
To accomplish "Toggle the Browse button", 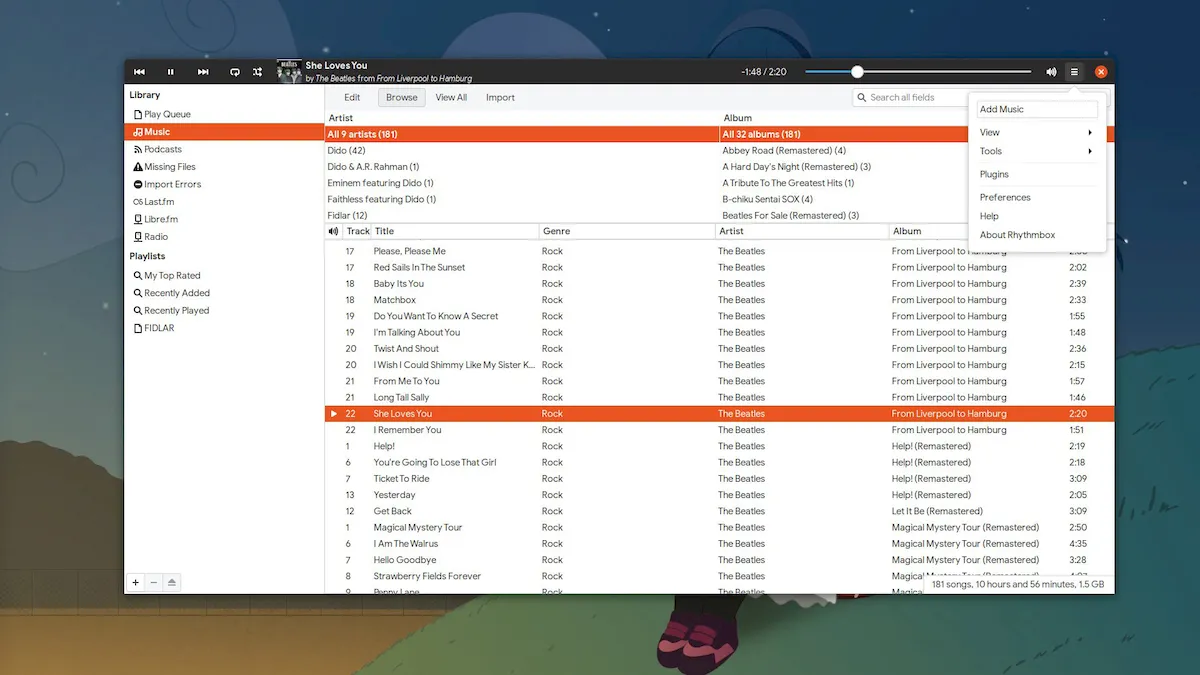I will (402, 97).
